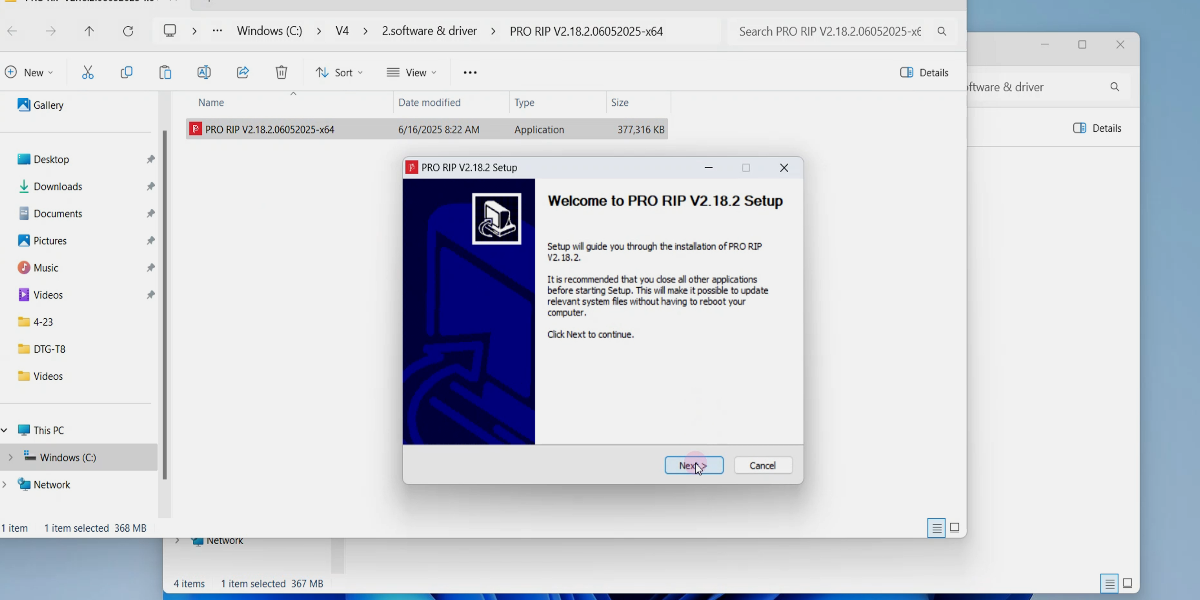Toggle the Details pane button
1200x600 pixels.
click(924, 72)
